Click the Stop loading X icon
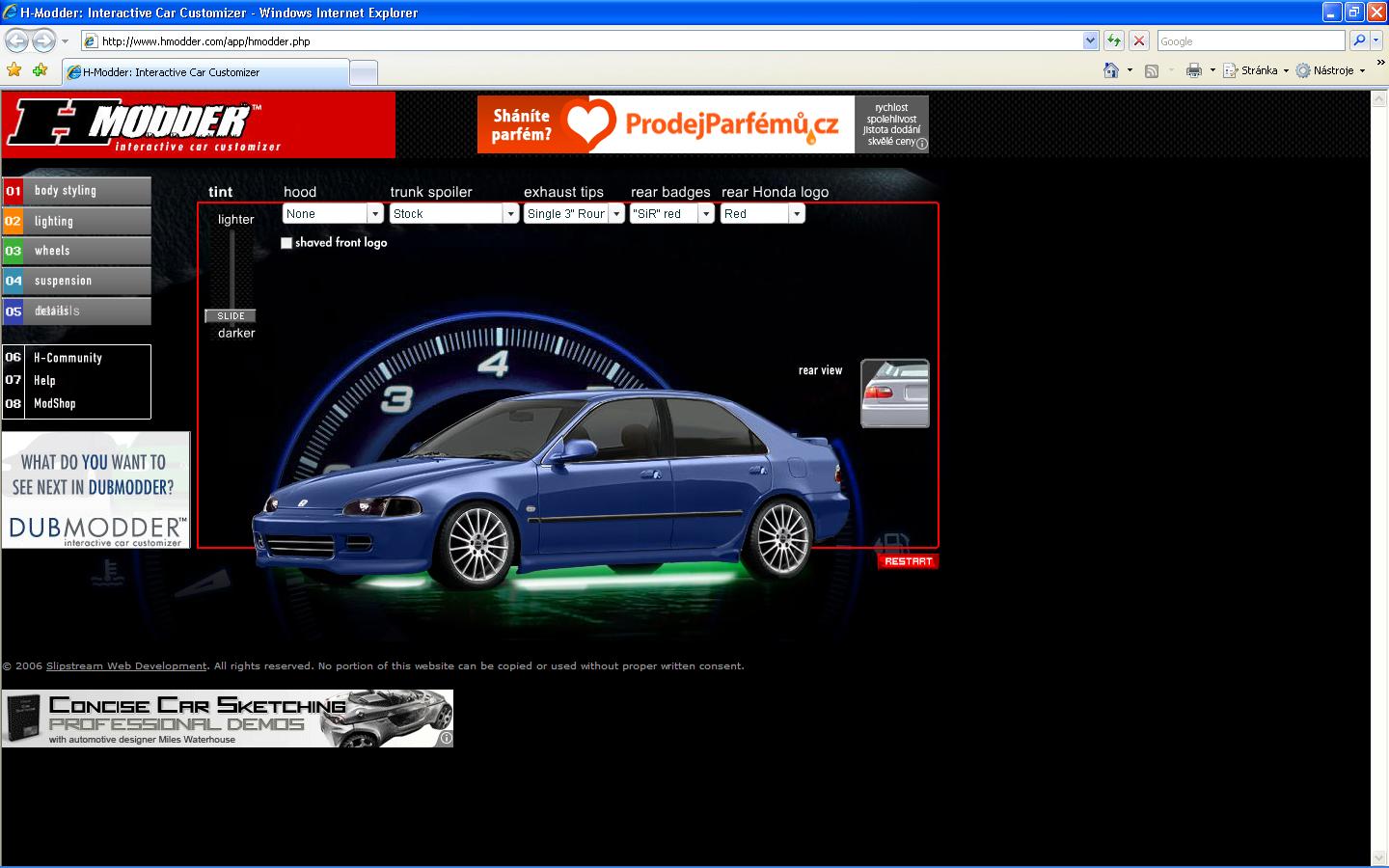 [1139, 41]
